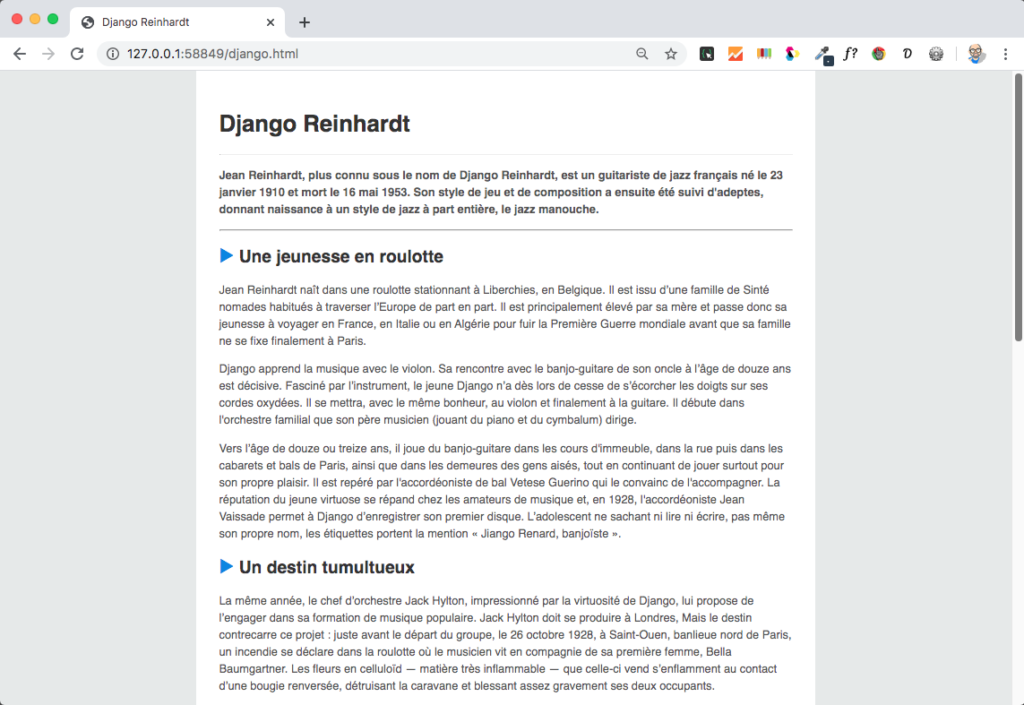Collapse the 'Une jeunesse en roulotte' triangle
This screenshot has width=1024, height=705.
click(x=226, y=255)
